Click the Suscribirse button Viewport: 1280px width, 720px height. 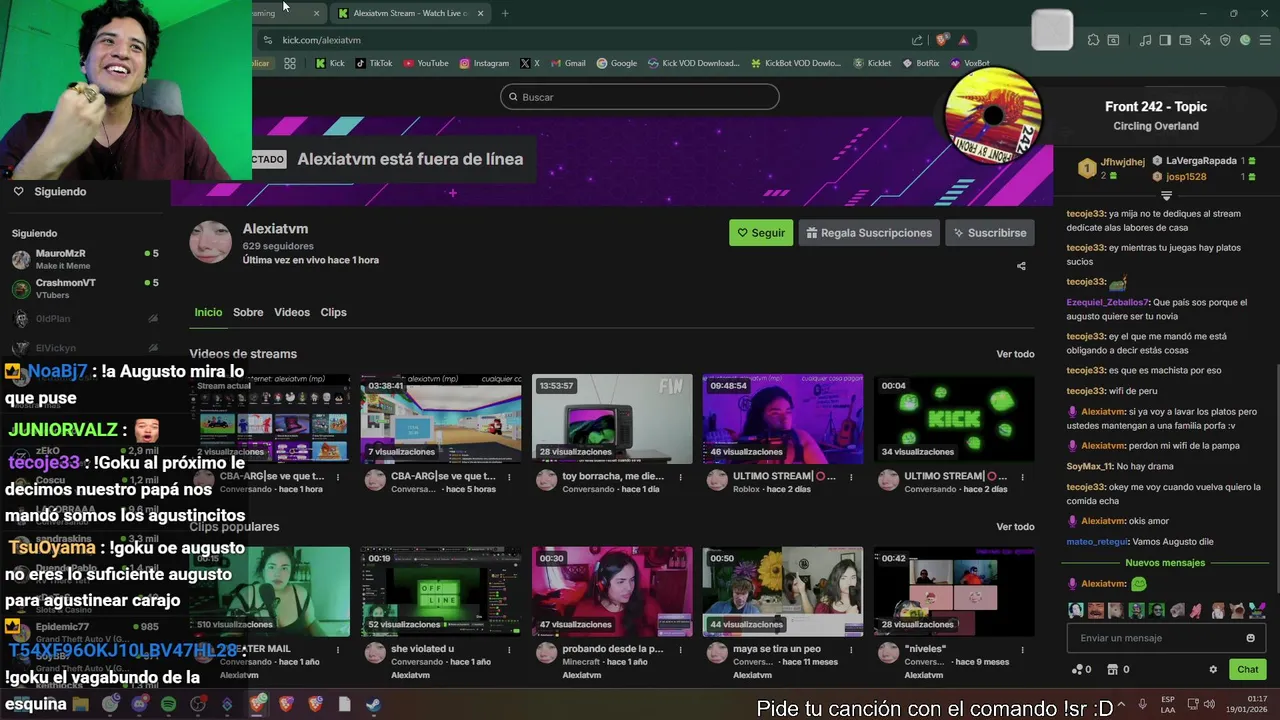click(x=990, y=233)
